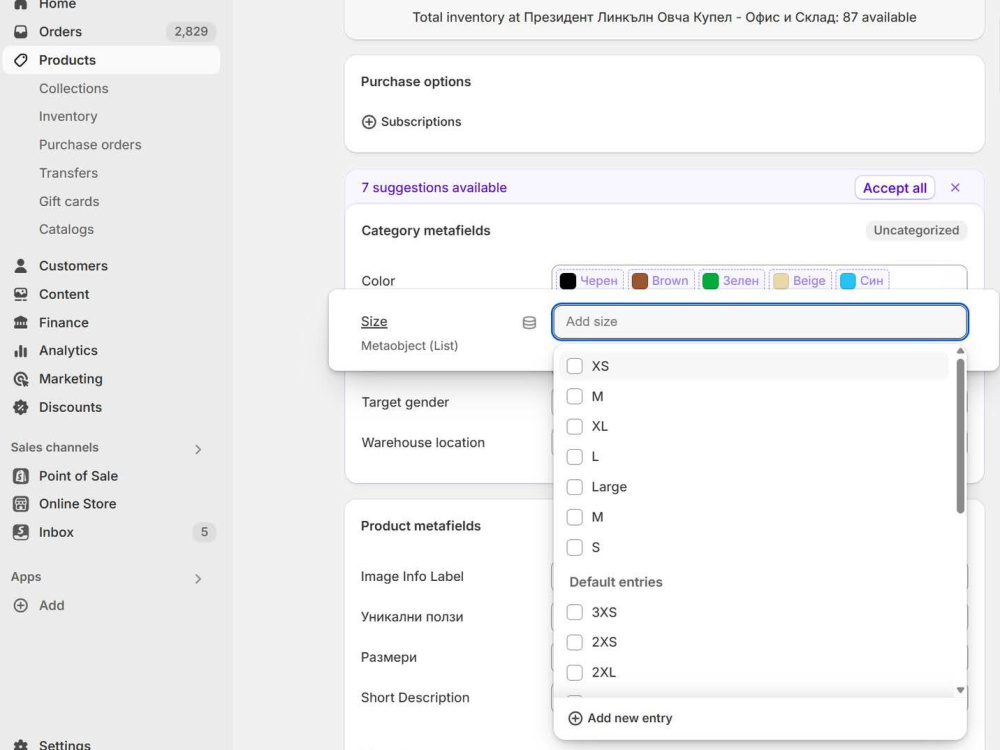Check the XL size checkbox

(x=575, y=426)
